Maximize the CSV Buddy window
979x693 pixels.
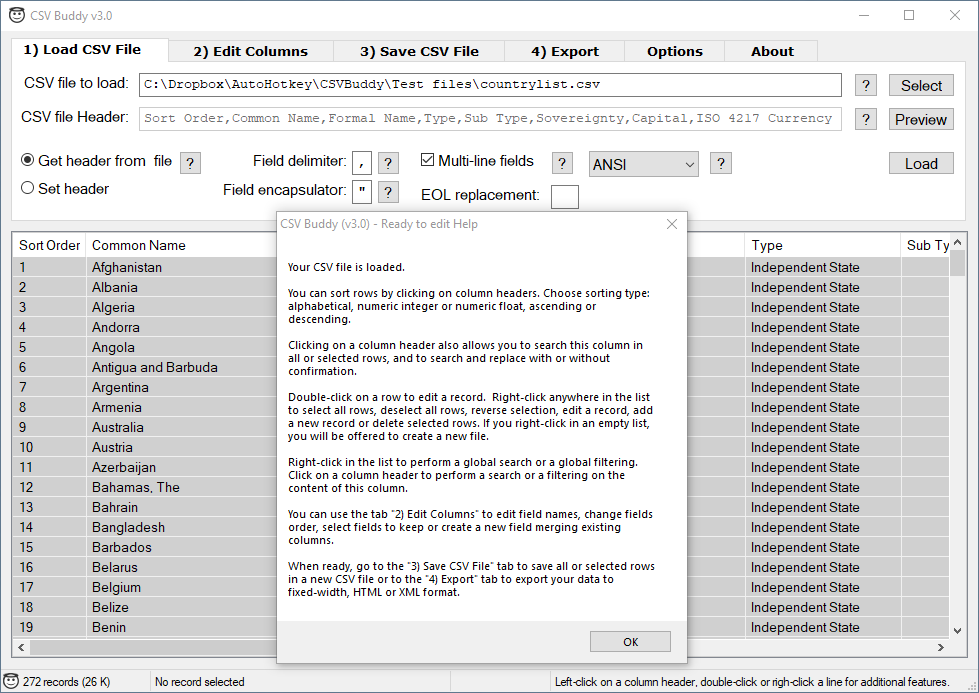tap(909, 16)
